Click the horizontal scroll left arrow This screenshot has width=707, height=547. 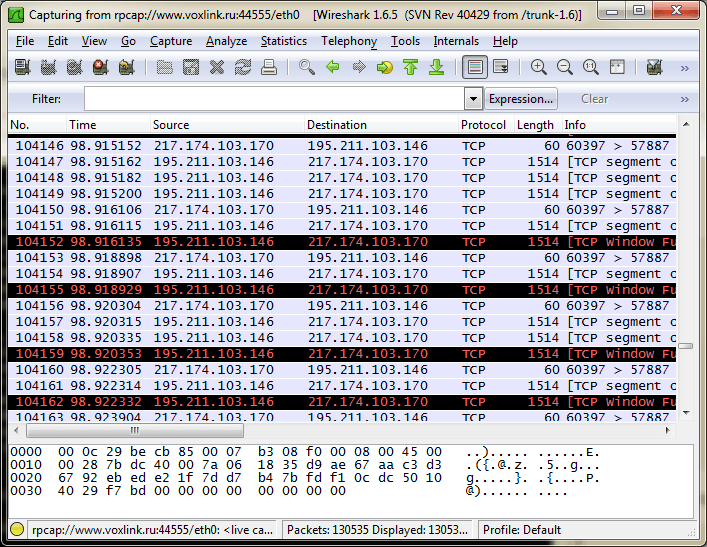[x=16, y=430]
